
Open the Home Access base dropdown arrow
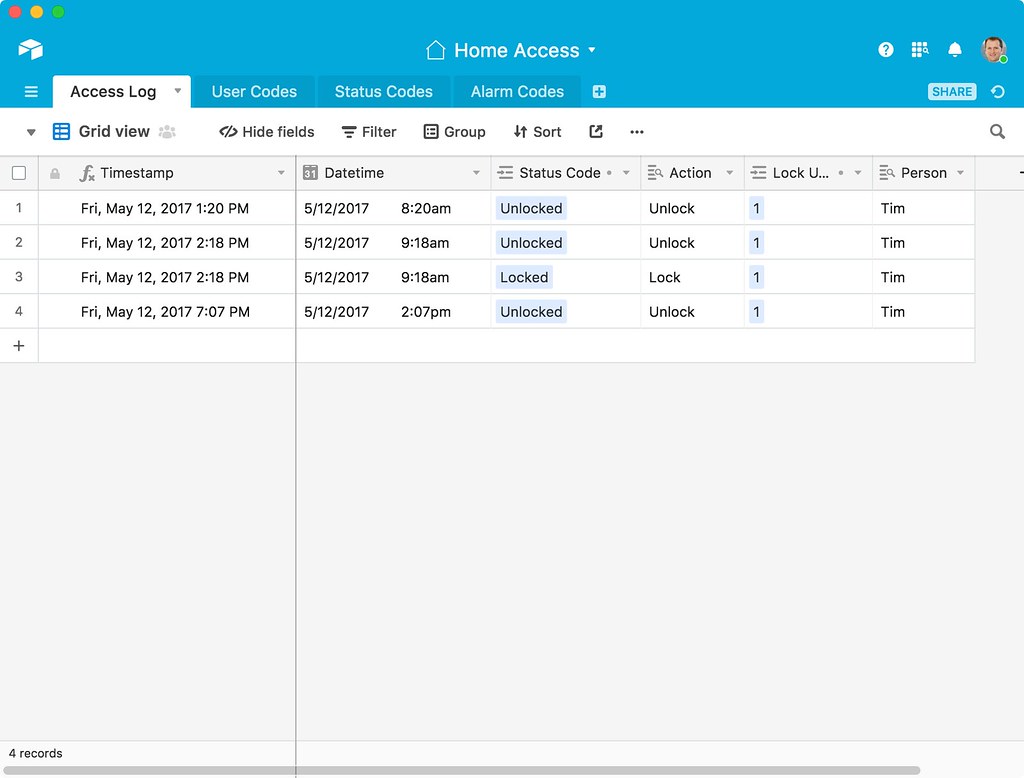592,49
